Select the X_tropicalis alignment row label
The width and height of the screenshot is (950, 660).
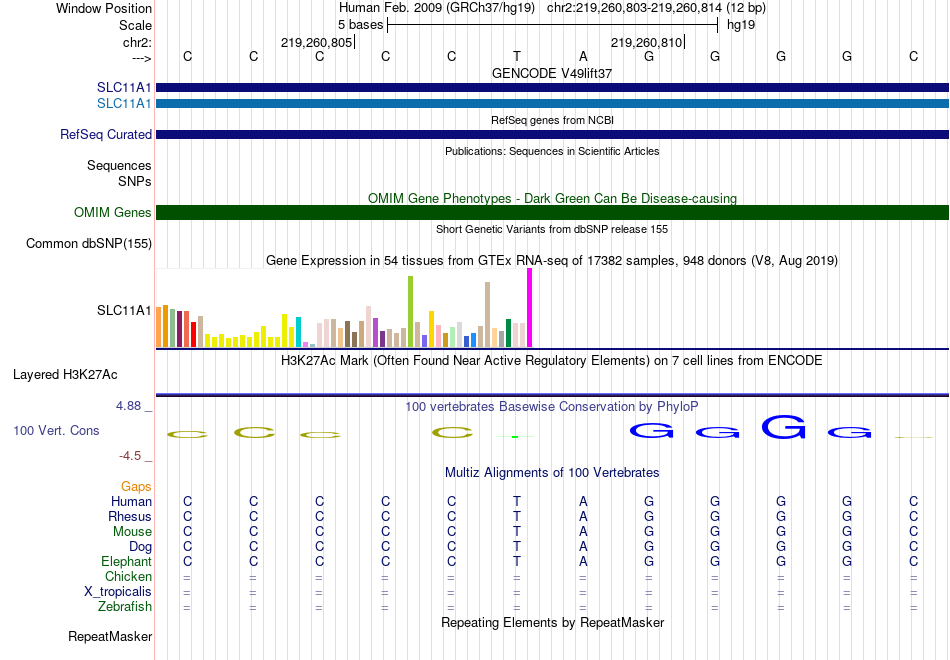coord(118,592)
